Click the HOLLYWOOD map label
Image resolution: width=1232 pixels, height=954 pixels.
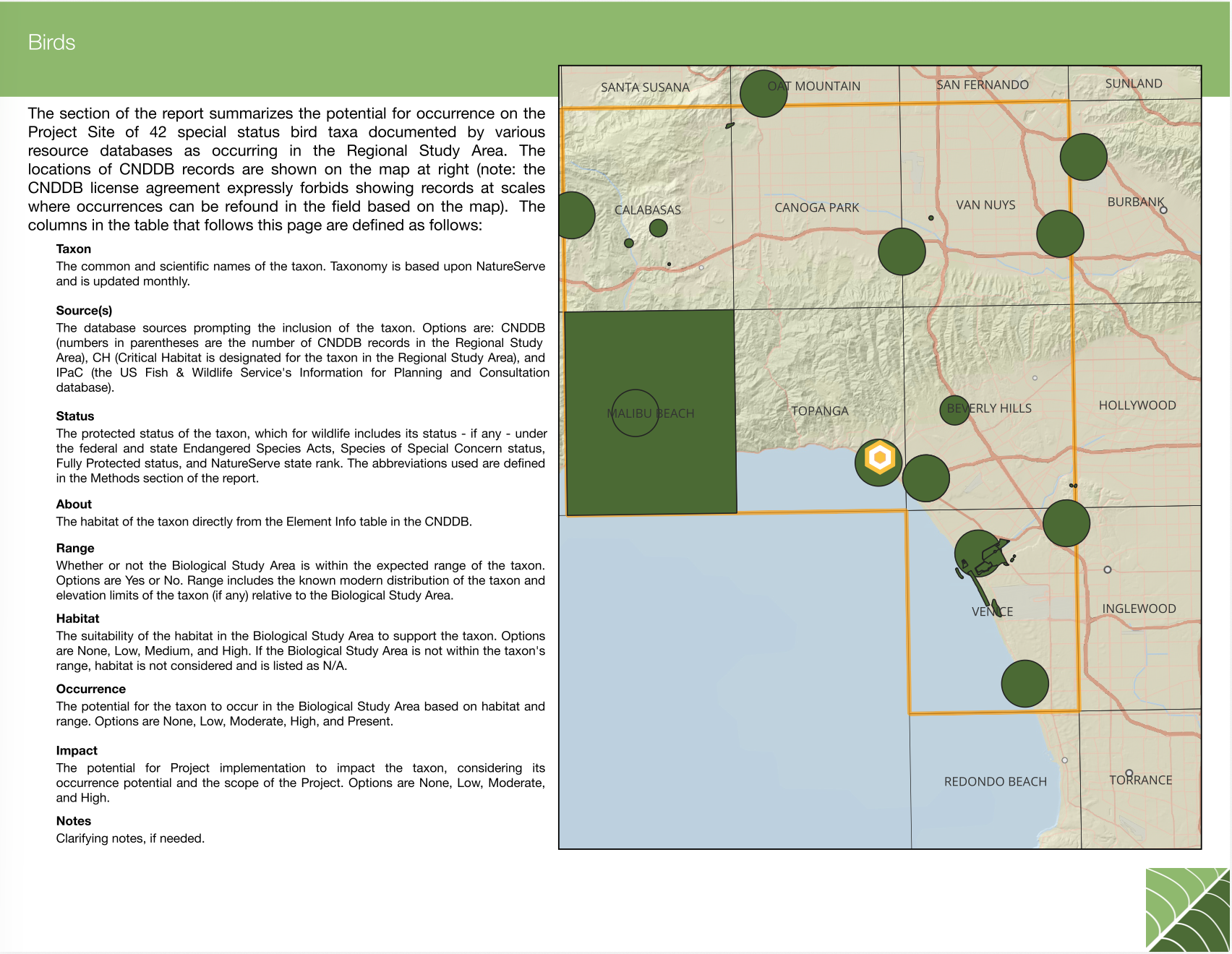point(1137,405)
